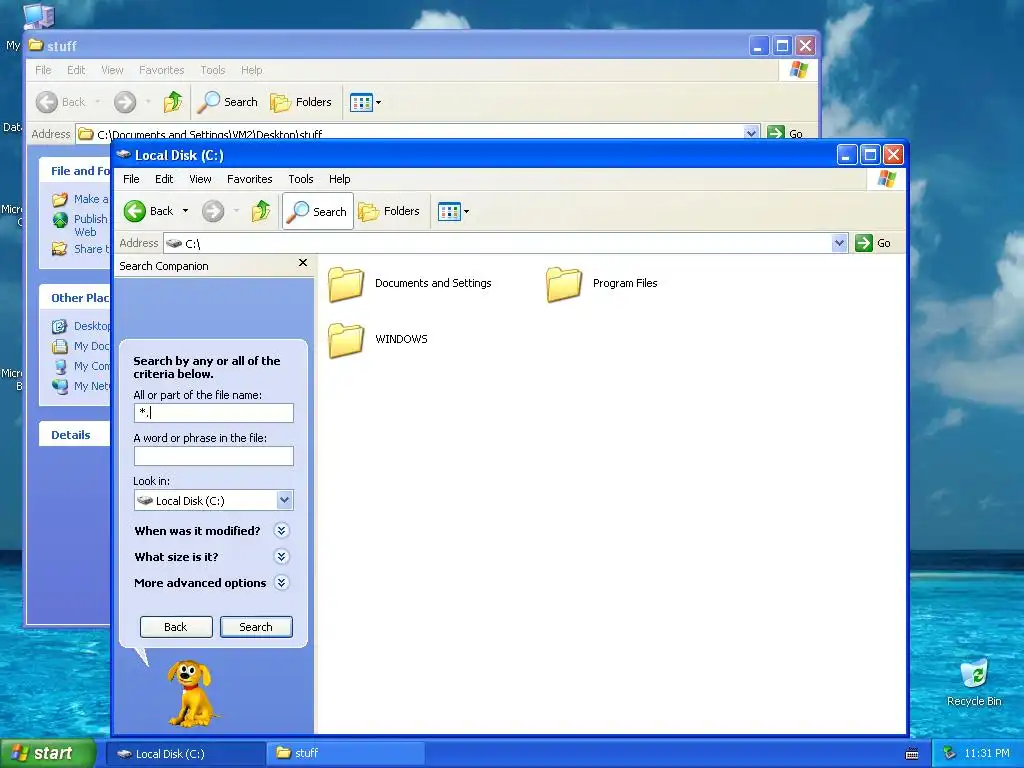Click Go button in Local Disk window
This screenshot has width=1024, height=768.
(873, 243)
